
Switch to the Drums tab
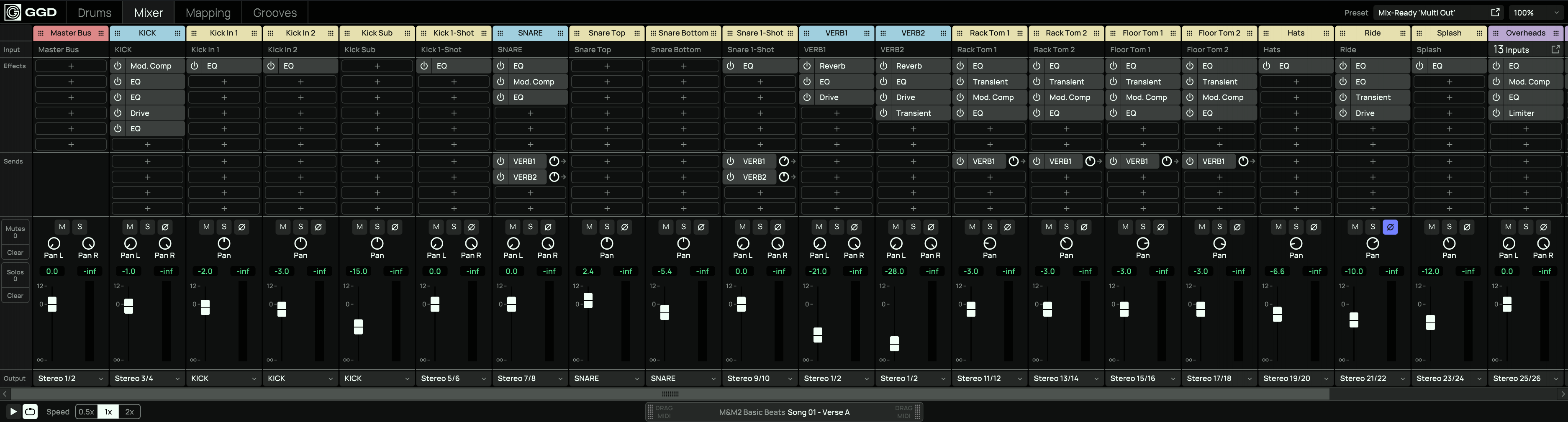click(x=94, y=13)
